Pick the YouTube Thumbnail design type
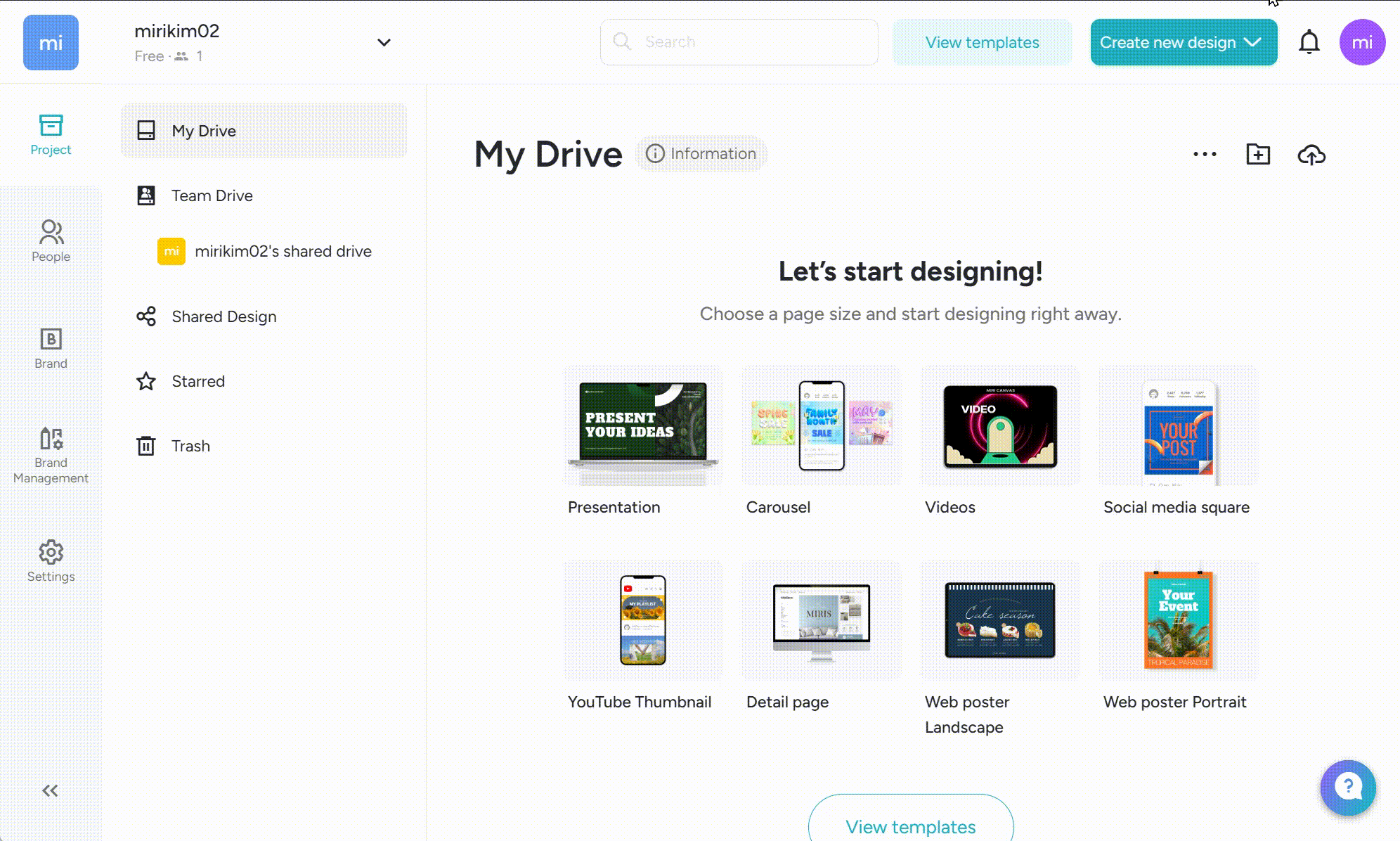1400x841 pixels. click(642, 621)
